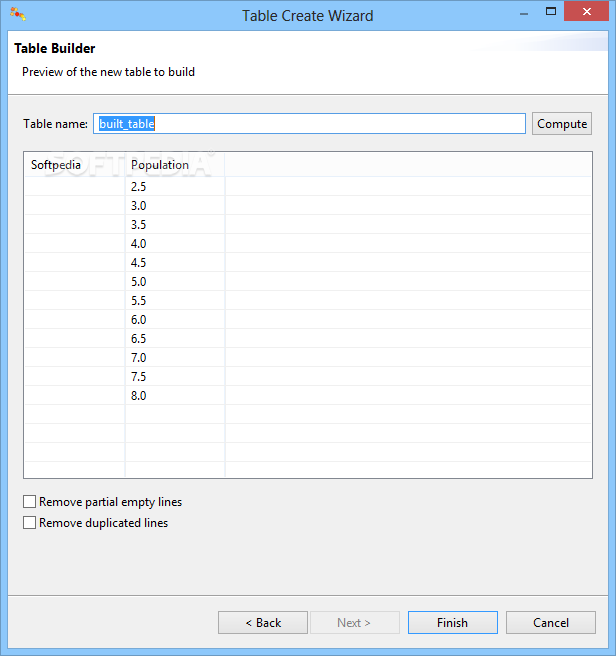This screenshot has width=616, height=656.
Task: Click the Finish button
Action: pos(453,623)
